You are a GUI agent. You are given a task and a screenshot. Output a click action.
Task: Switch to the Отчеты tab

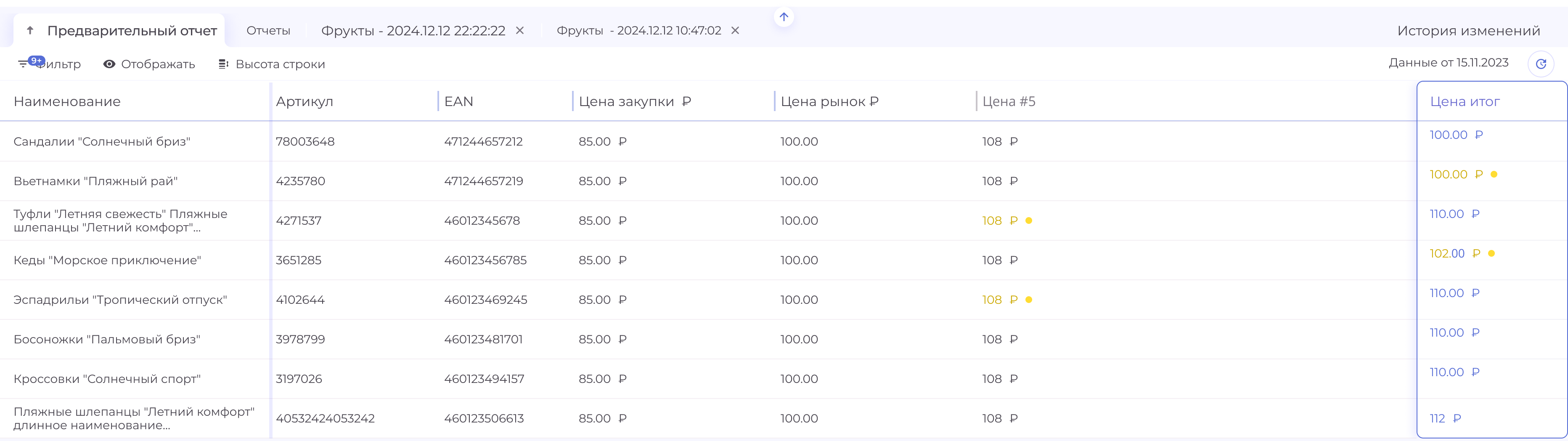(x=268, y=30)
